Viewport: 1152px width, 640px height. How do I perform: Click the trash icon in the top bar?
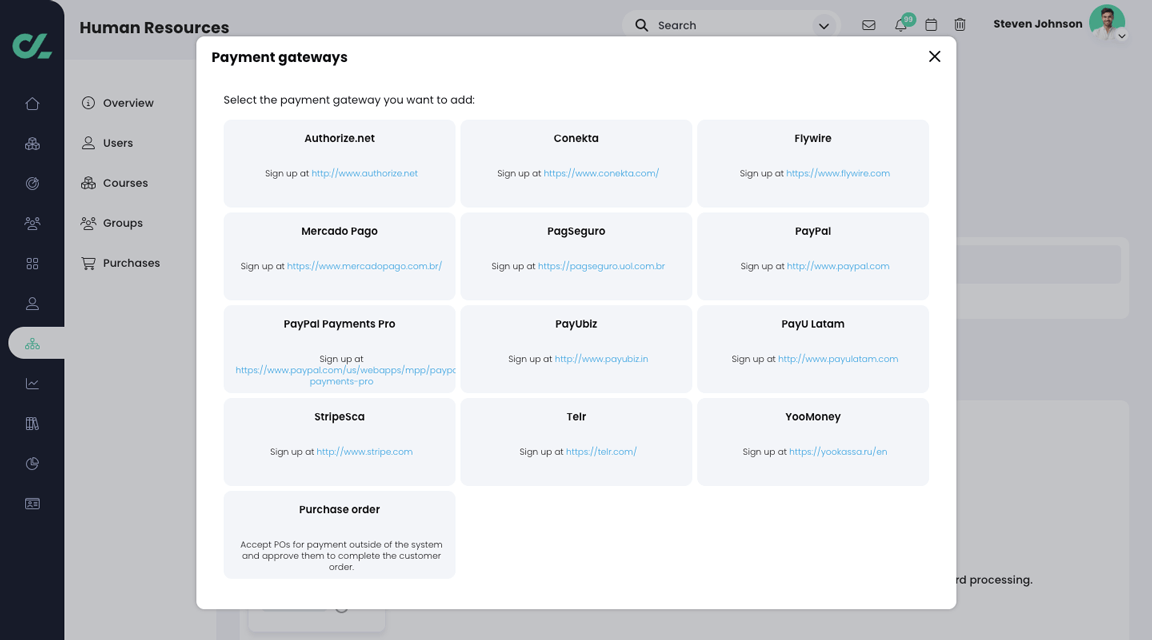point(960,25)
